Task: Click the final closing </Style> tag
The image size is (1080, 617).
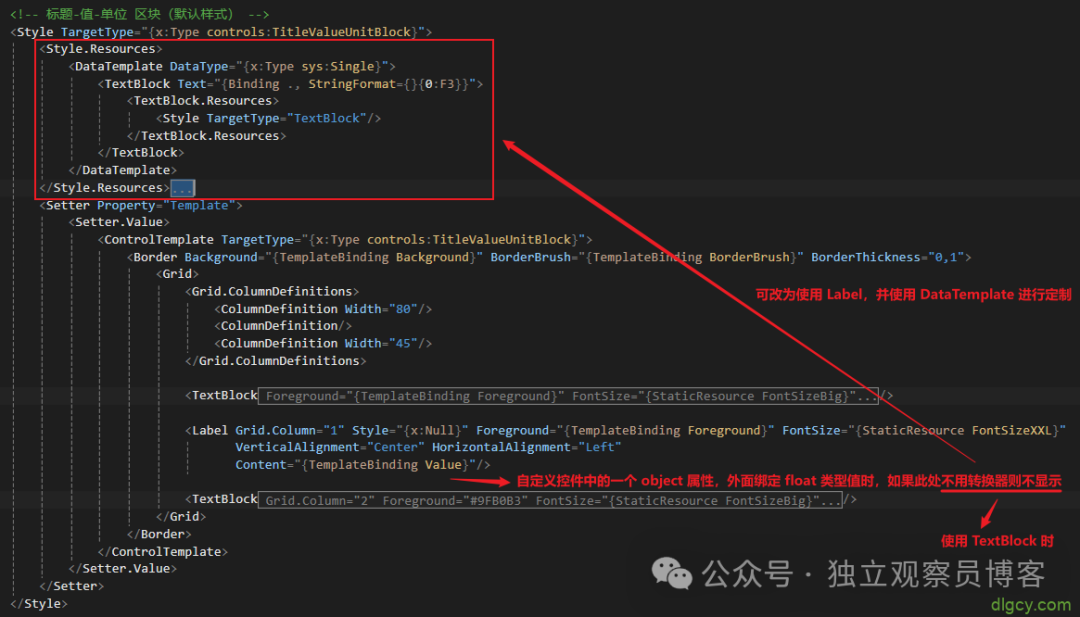Action: [x=39, y=604]
